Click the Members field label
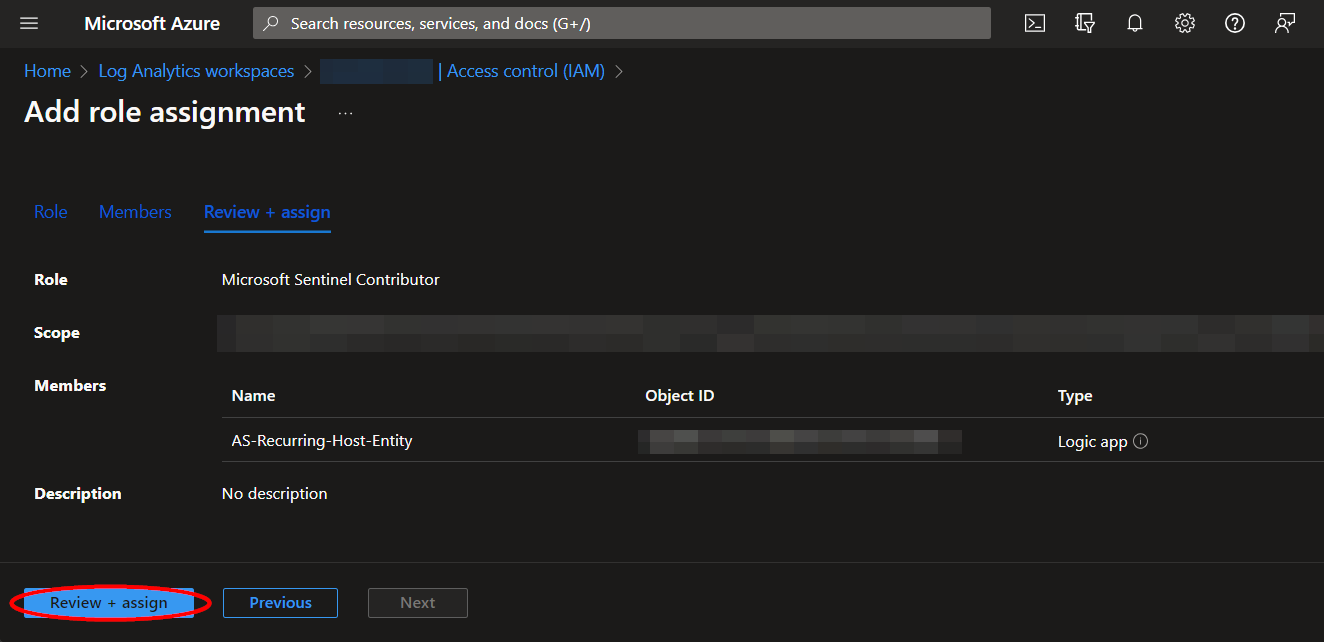This screenshot has height=642, width=1324. click(70, 385)
